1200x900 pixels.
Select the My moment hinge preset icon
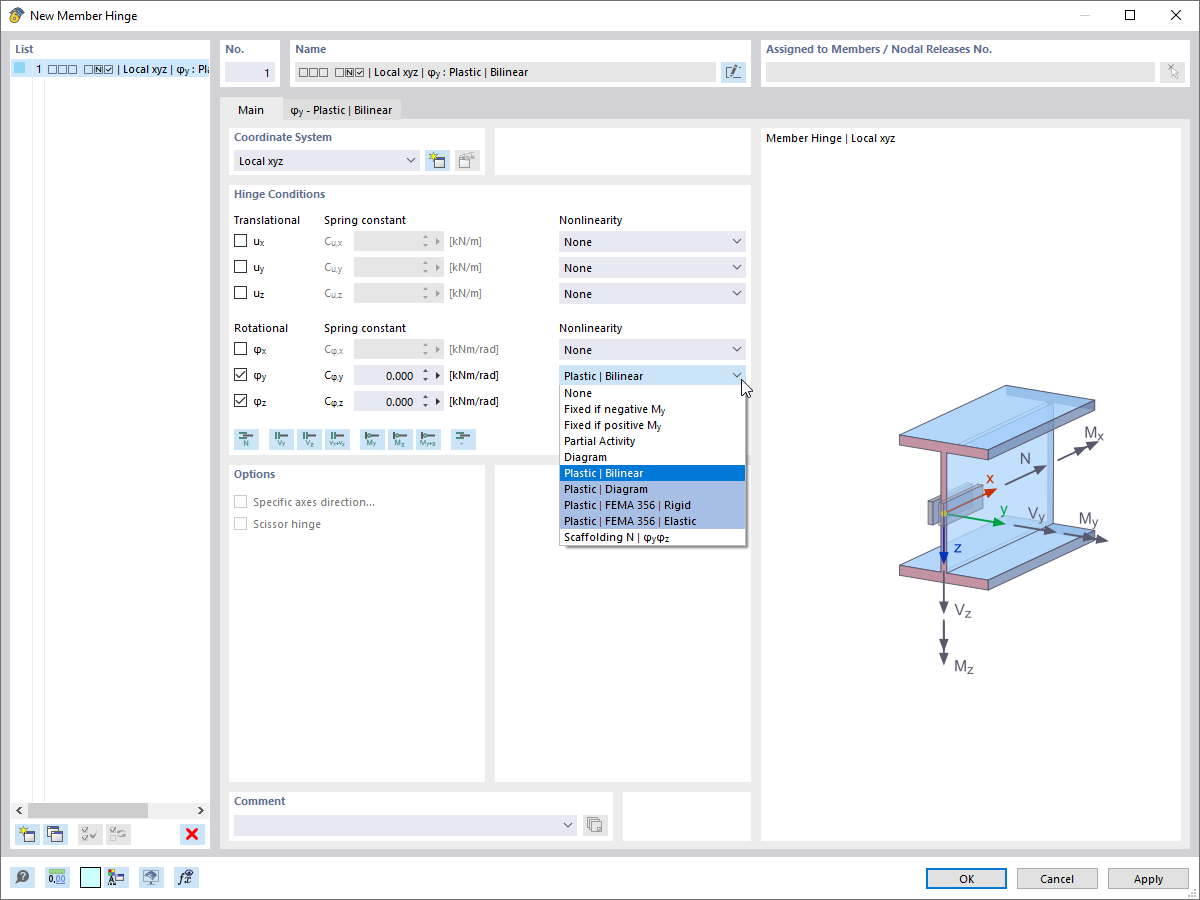[x=371, y=439]
